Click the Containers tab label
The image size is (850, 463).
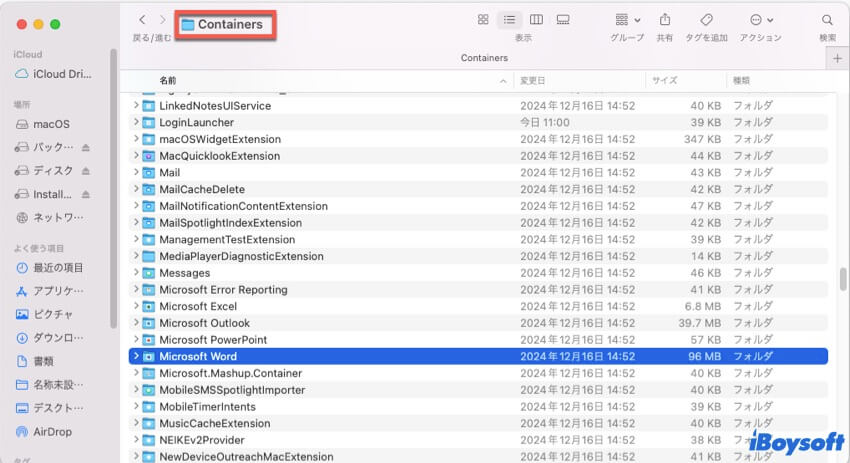pyautogui.click(x=484, y=58)
